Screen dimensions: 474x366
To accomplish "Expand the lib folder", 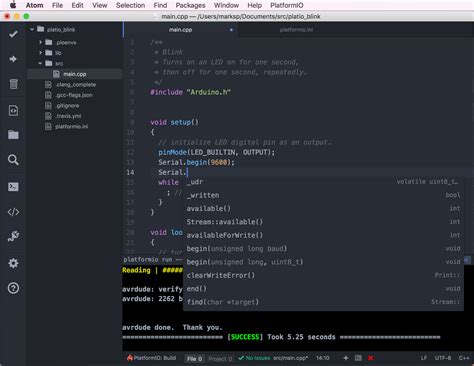I will pos(40,53).
